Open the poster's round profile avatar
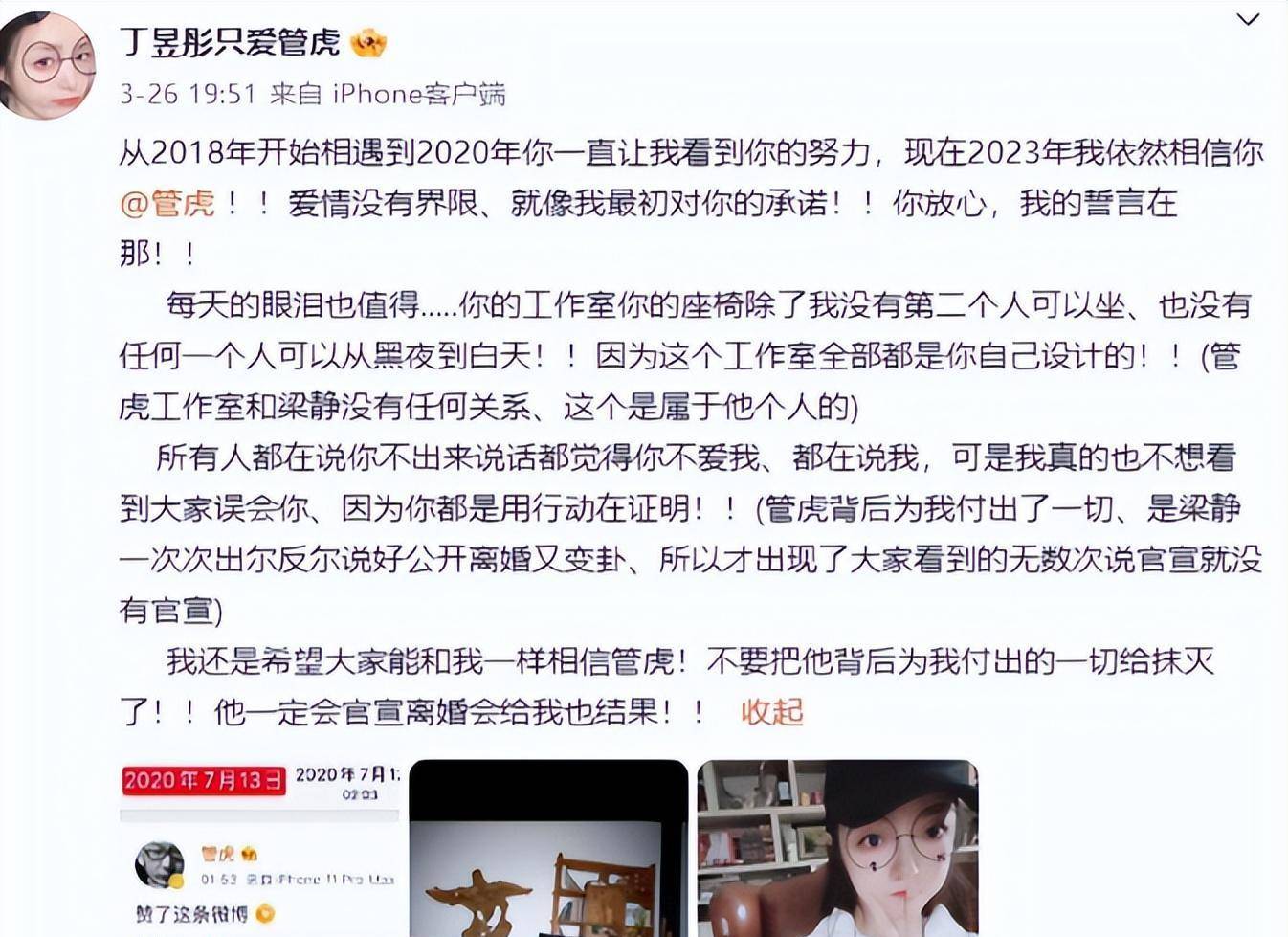This screenshot has width=1288, height=937. (x=48, y=63)
